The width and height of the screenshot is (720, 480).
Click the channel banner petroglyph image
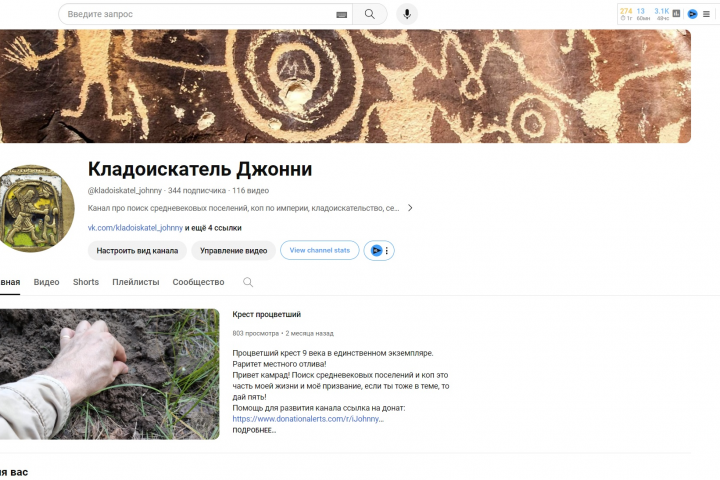coord(345,86)
